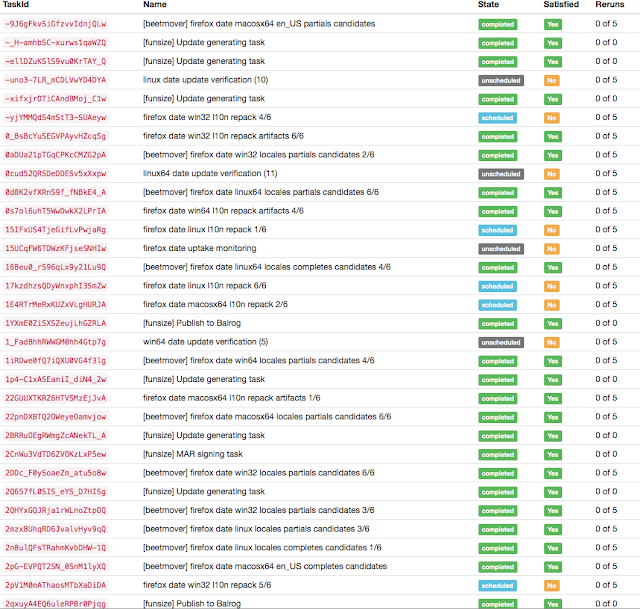Viewport: 640px width, 609px height.
Task: Click the No badge for firefox date uptake monitoring
Action: tap(551, 249)
